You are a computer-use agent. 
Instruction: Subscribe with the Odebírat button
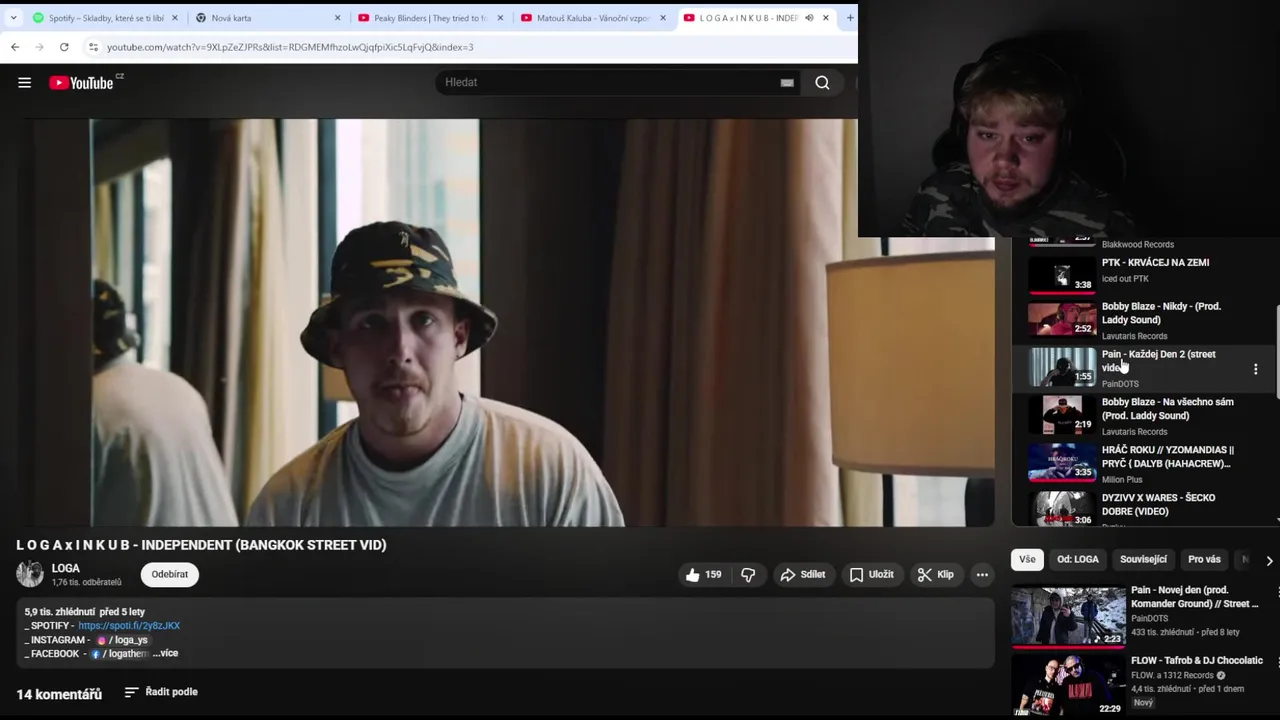tap(170, 574)
